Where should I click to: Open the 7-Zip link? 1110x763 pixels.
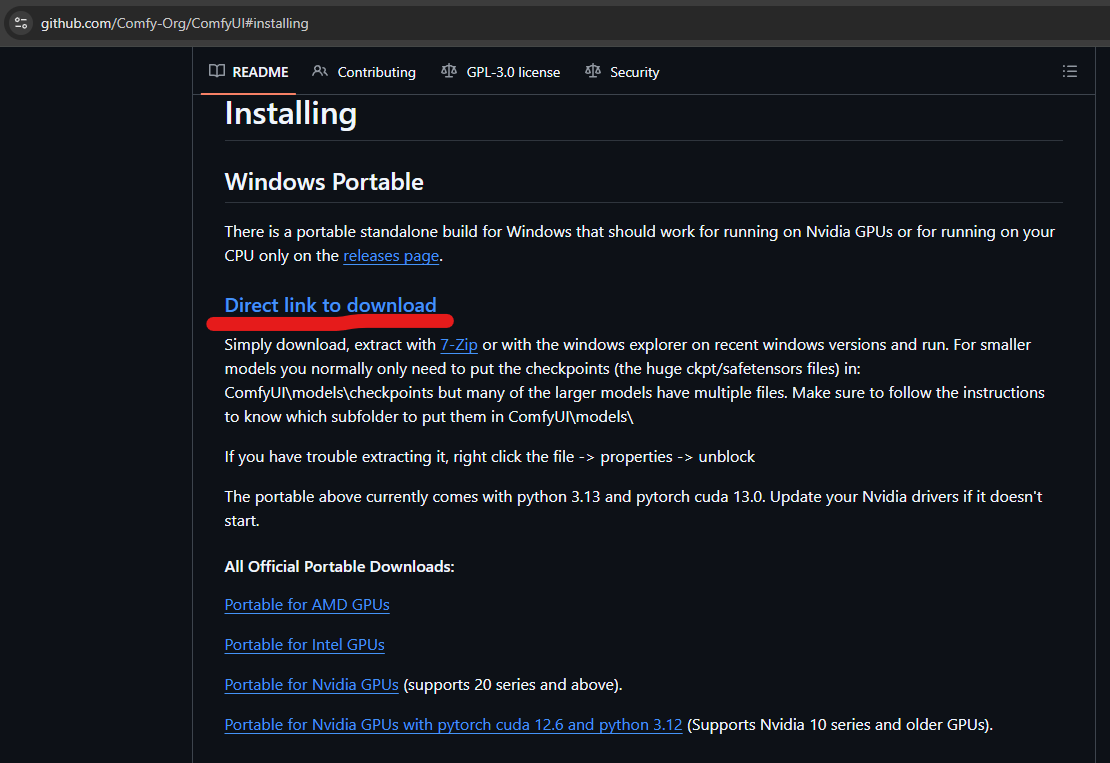tap(459, 345)
